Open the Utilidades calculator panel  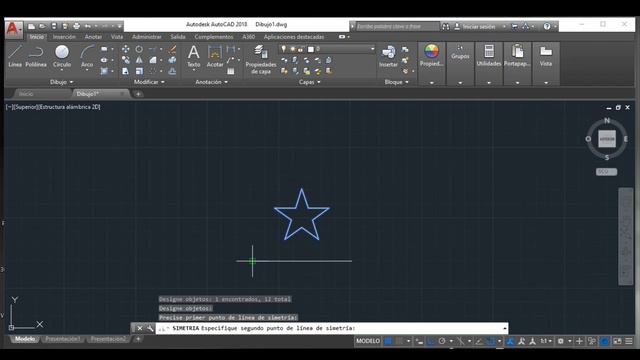(x=489, y=55)
